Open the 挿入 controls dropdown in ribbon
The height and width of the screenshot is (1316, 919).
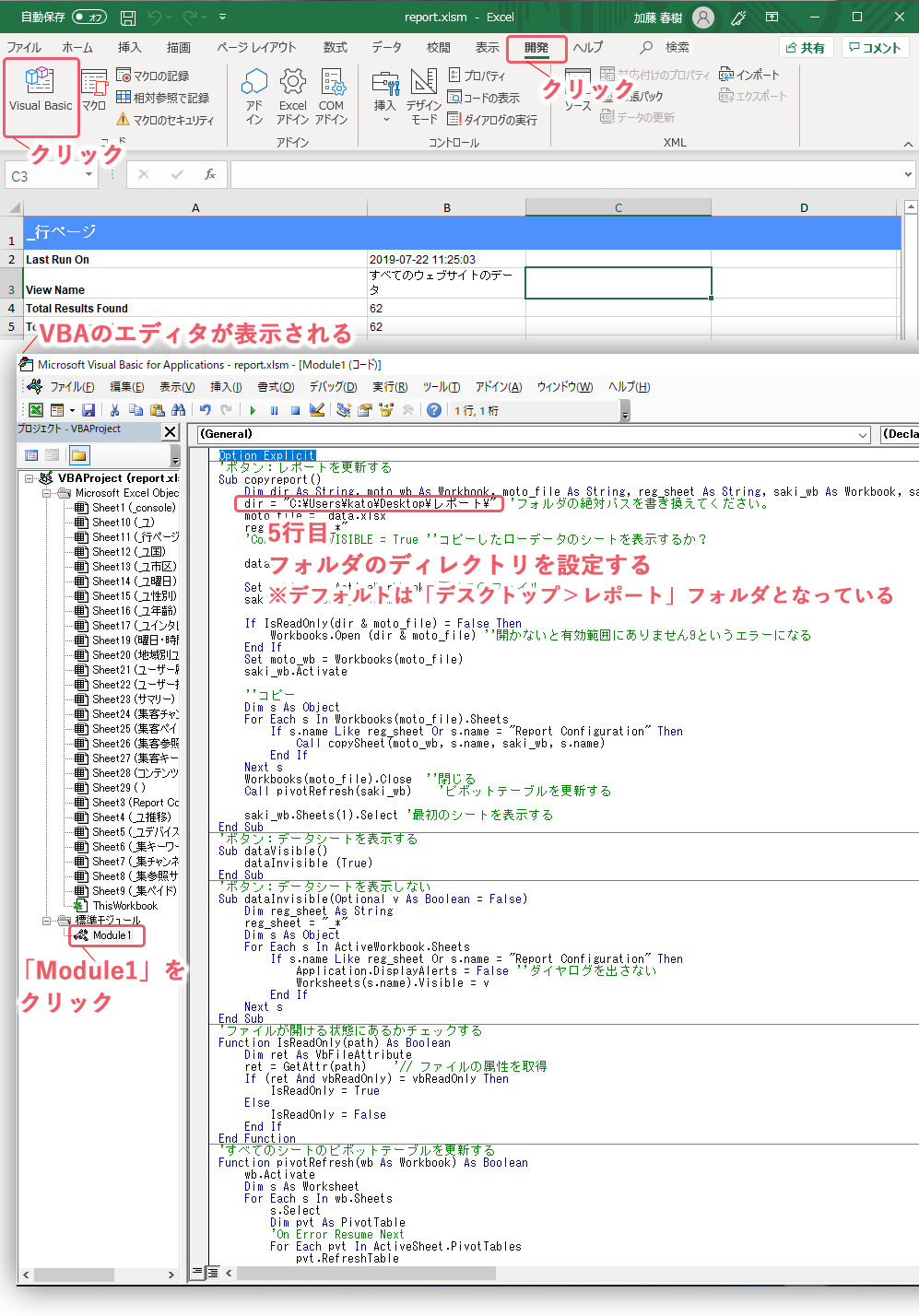pyautogui.click(x=385, y=96)
